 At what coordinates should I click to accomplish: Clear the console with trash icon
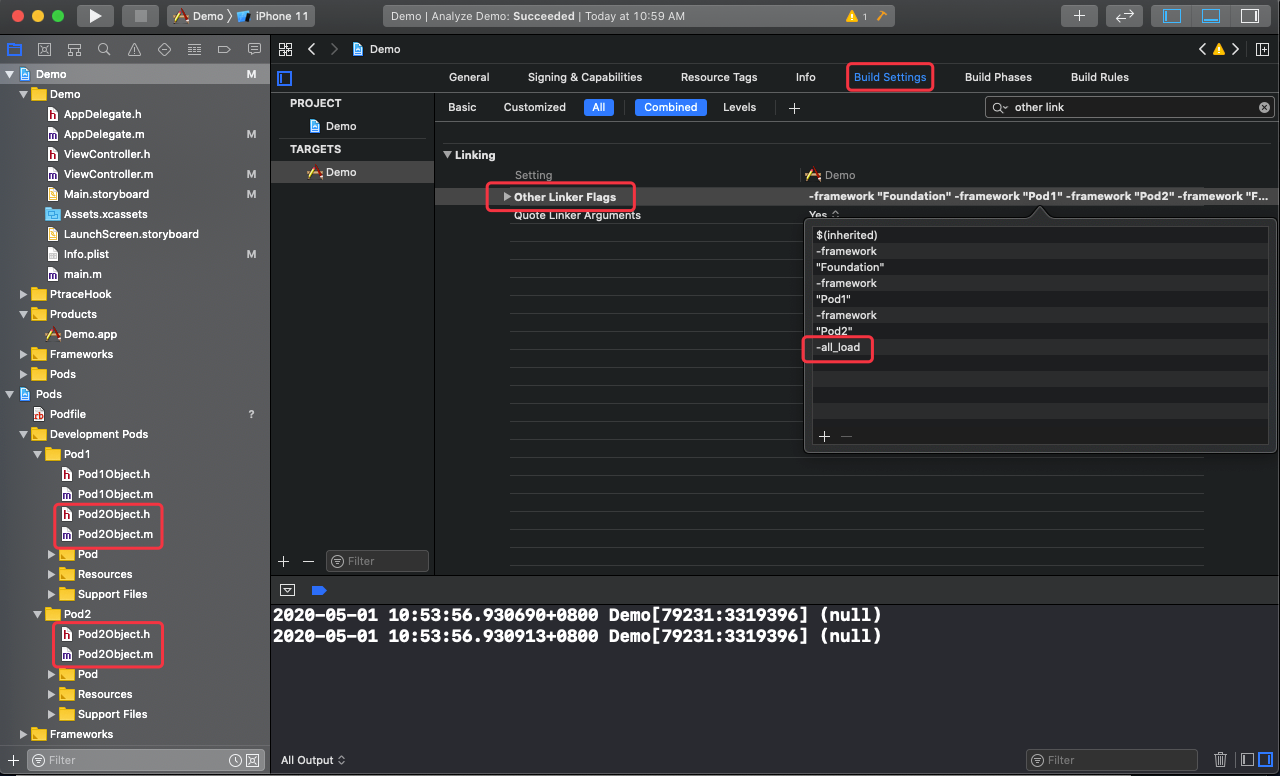click(1220, 760)
